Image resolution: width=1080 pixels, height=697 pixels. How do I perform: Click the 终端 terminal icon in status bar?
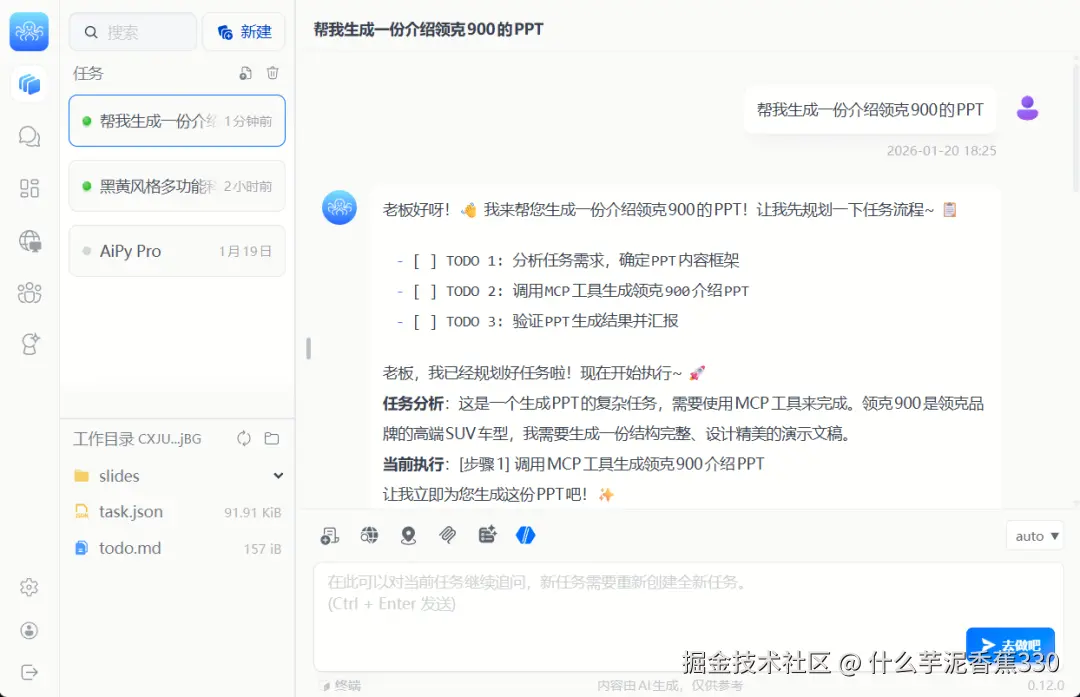[325, 685]
